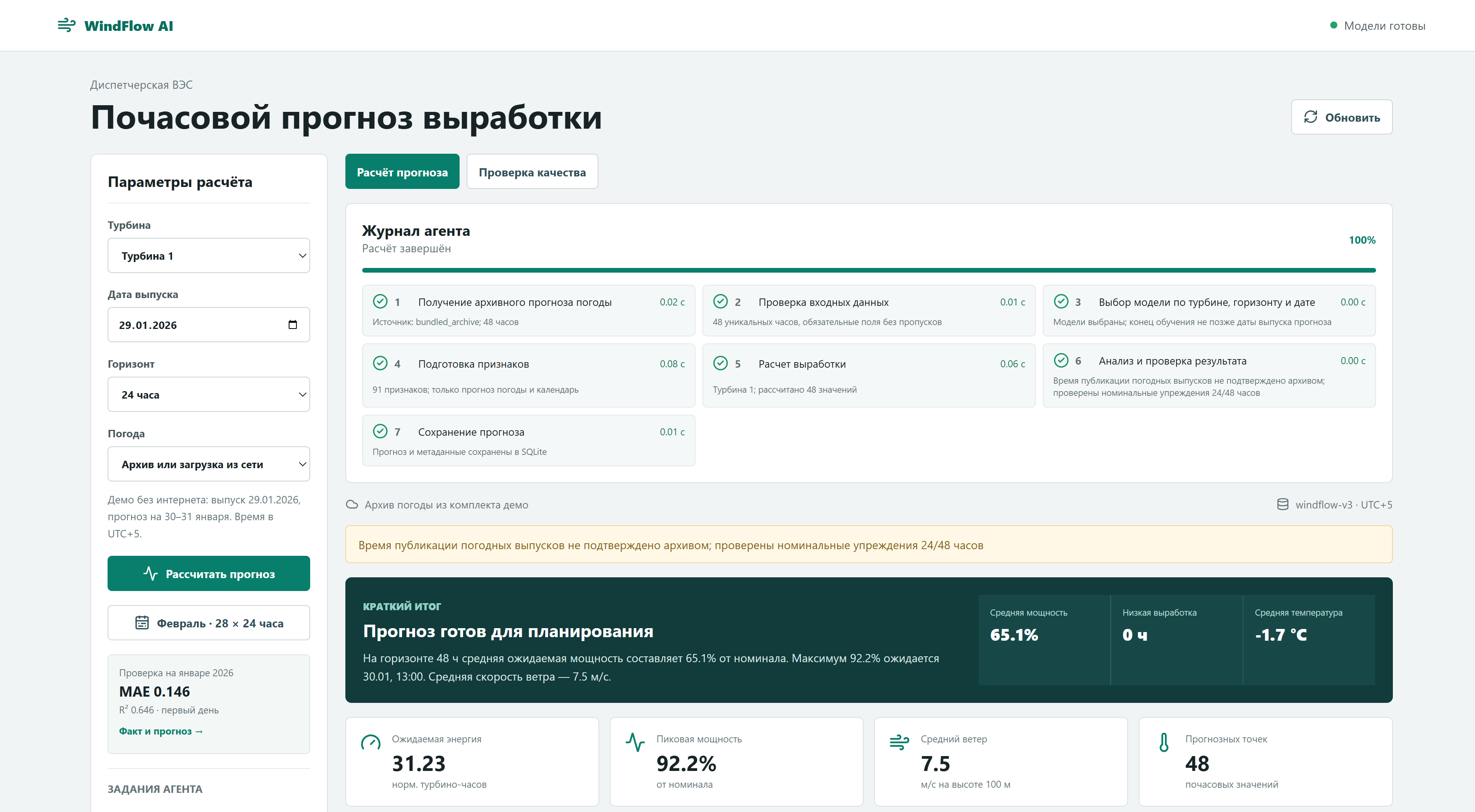
Task: Click the pulse icon on Пиковая мощность card
Action: 635,743
